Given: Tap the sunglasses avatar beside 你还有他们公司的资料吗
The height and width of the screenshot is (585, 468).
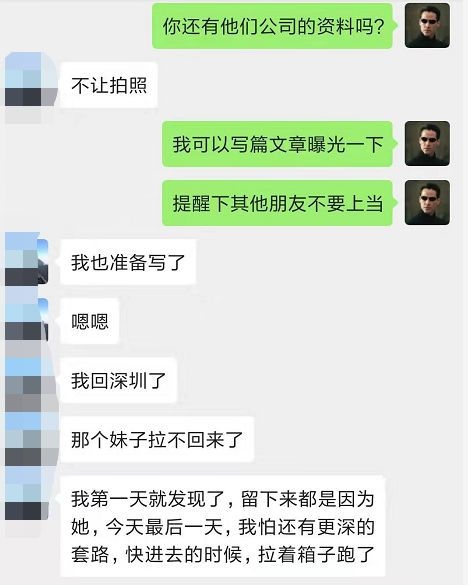Looking at the screenshot, I should [427, 25].
